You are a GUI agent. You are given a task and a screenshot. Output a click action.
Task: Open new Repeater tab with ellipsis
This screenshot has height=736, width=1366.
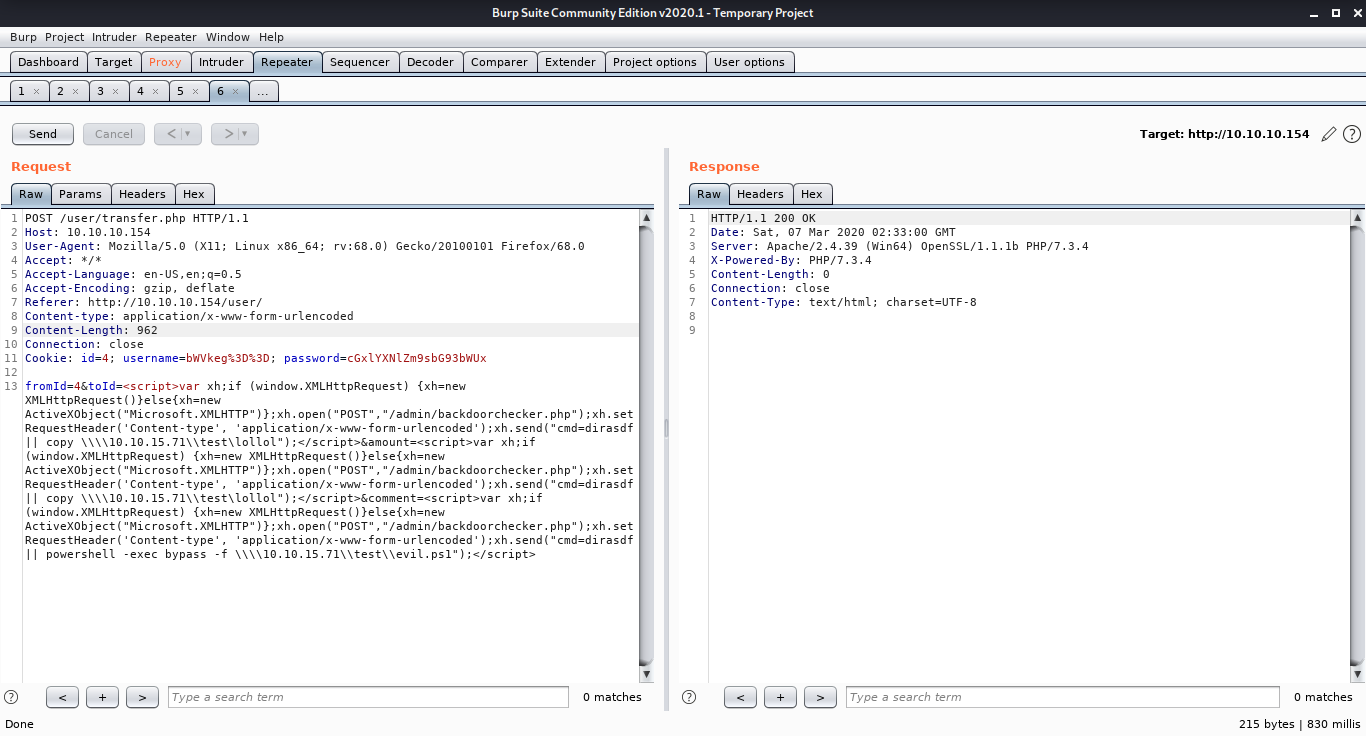(263, 91)
